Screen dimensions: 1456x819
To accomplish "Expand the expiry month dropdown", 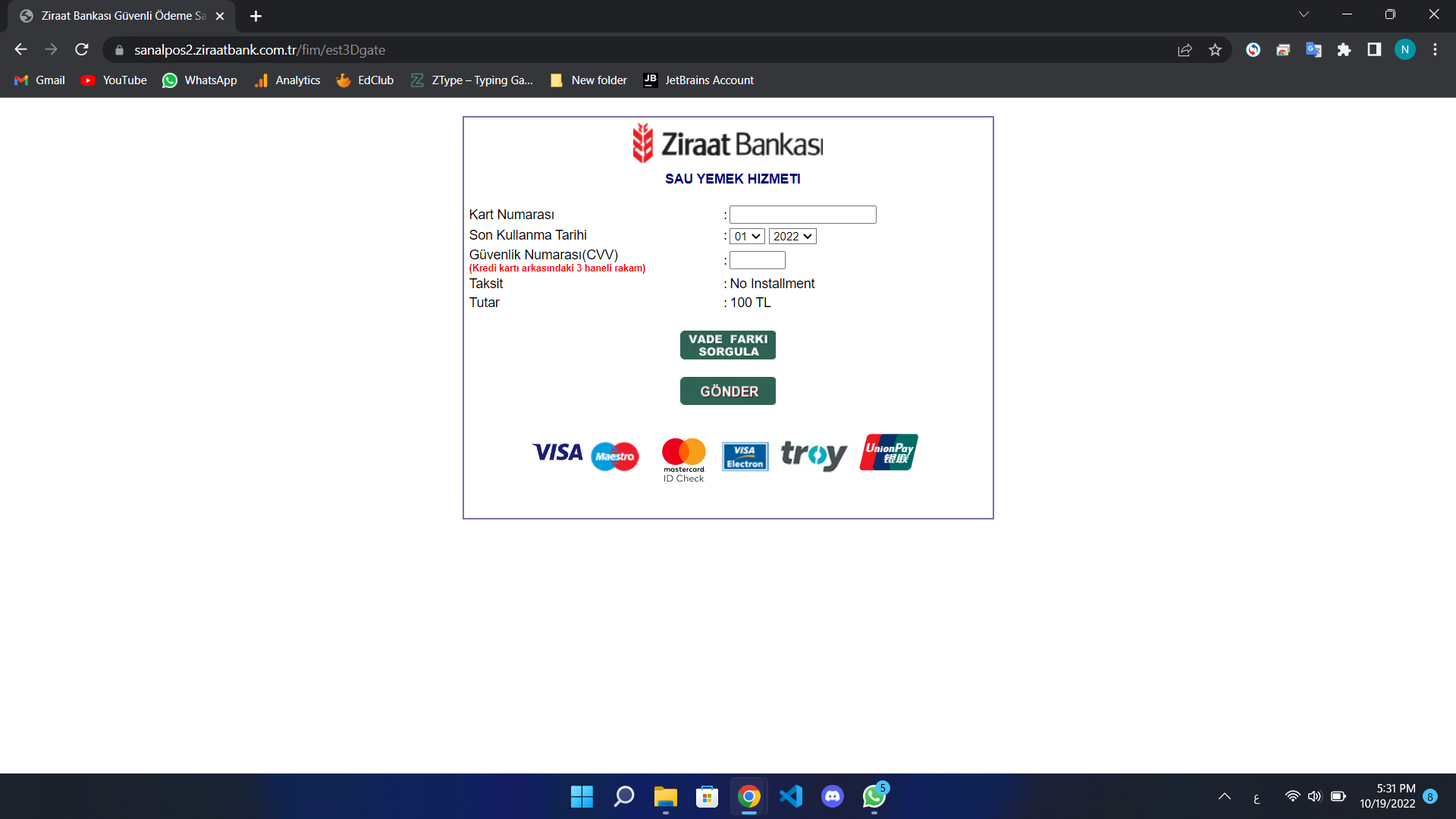I will click(x=747, y=237).
